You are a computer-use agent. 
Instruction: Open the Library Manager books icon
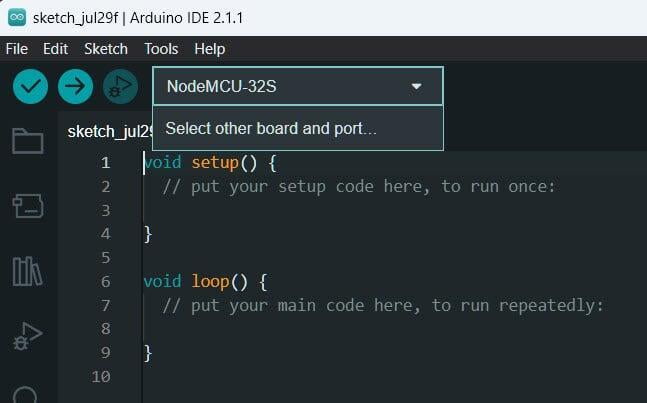[x=28, y=271]
